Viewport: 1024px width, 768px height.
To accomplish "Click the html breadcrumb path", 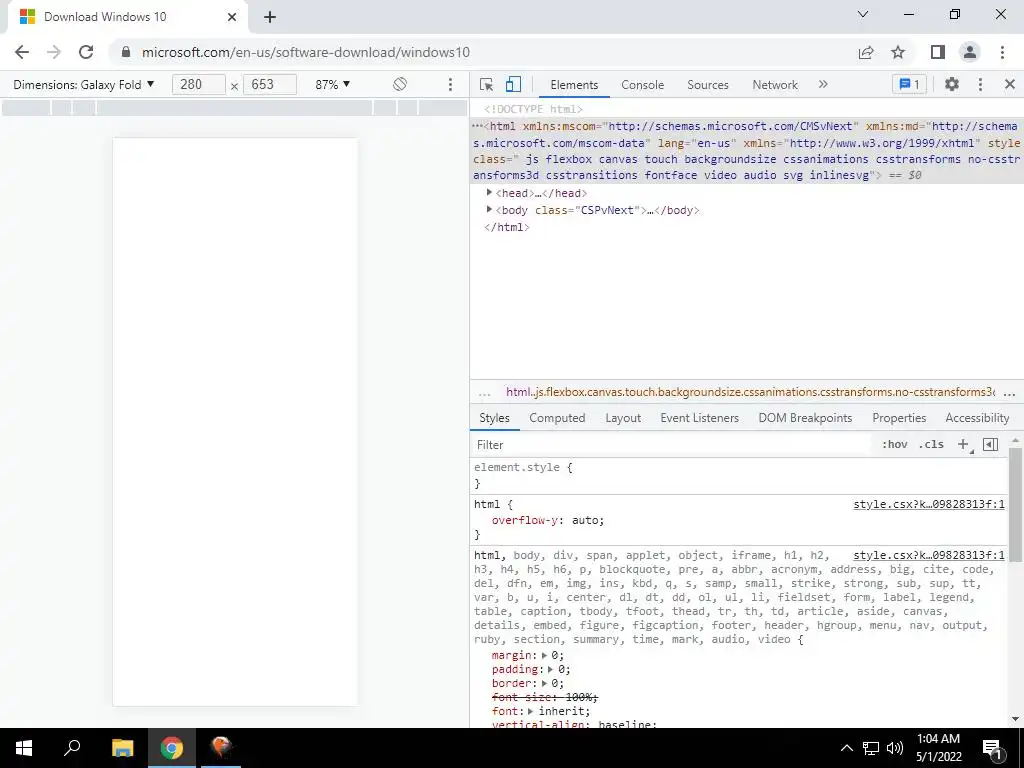I will (750, 392).
